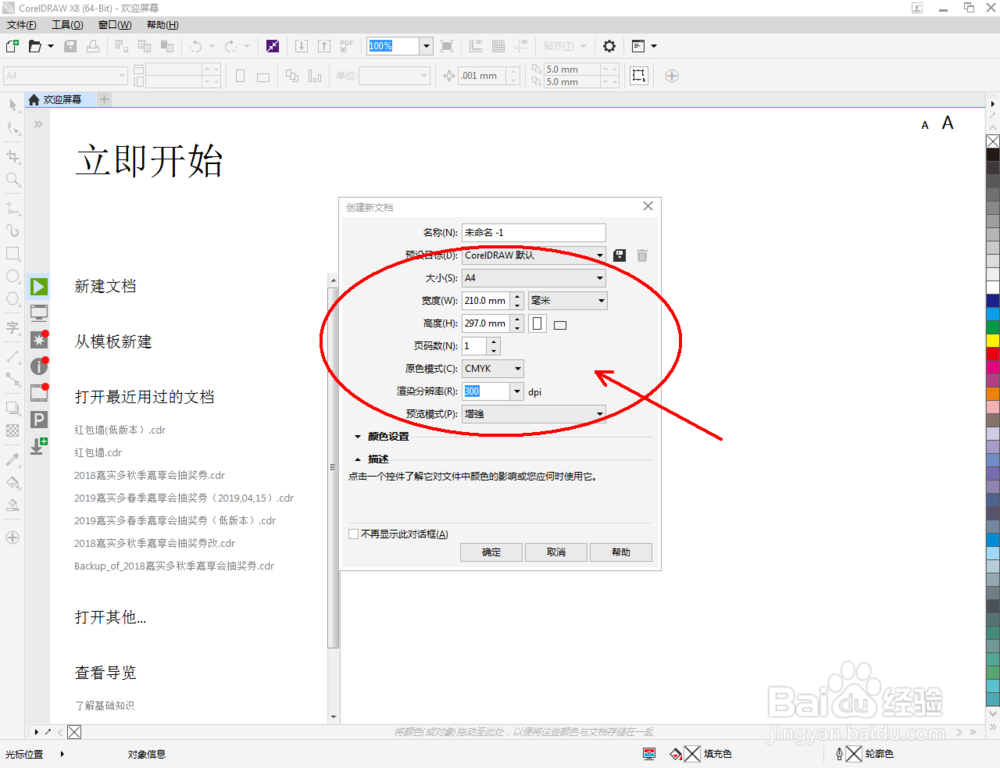Click the 从模板新建 link
This screenshot has width=1000, height=768.
[114, 342]
